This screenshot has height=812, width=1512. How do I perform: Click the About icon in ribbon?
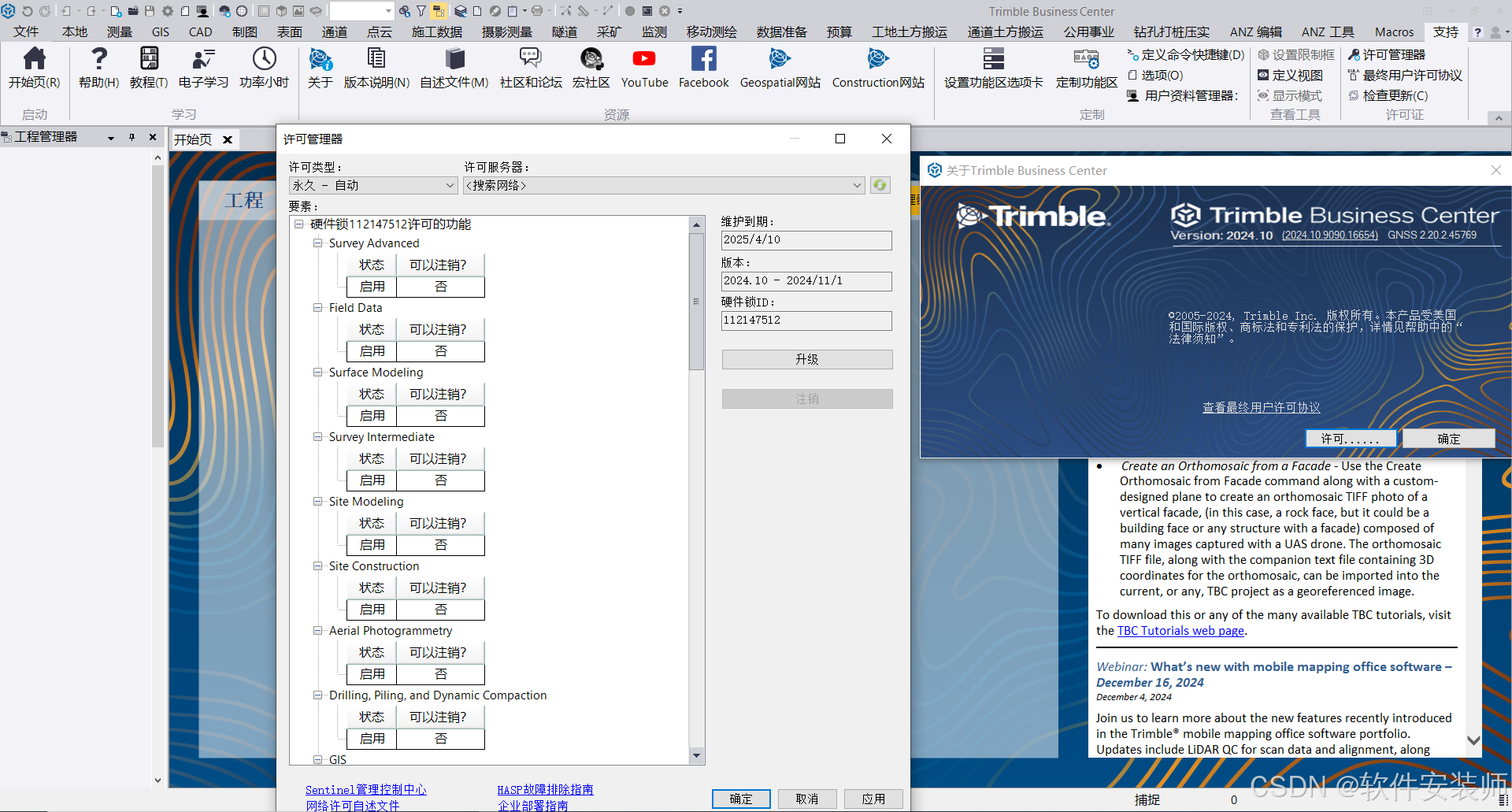click(x=321, y=59)
